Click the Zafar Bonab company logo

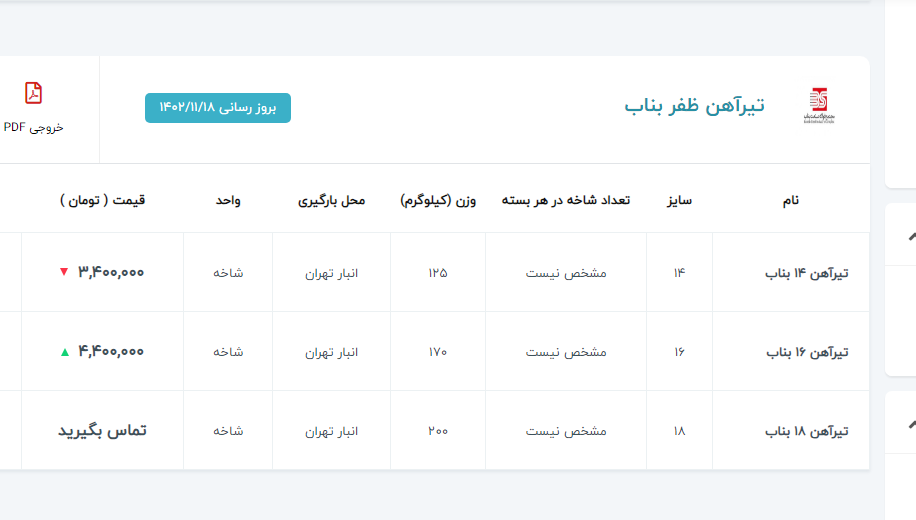pyautogui.click(x=818, y=104)
